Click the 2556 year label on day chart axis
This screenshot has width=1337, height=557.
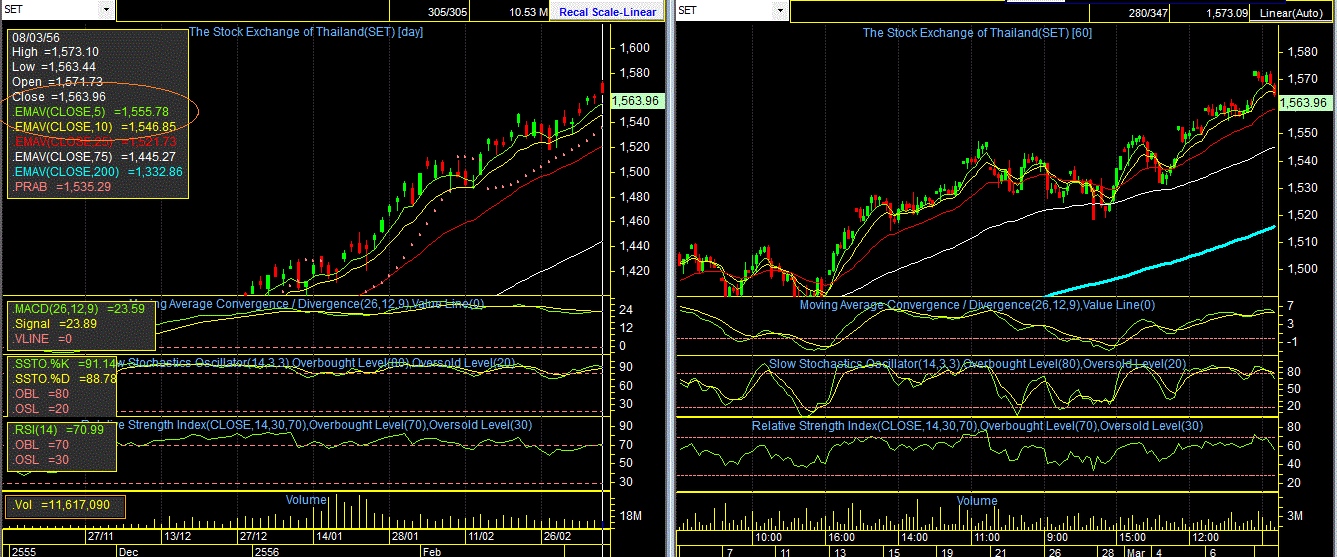[265, 551]
